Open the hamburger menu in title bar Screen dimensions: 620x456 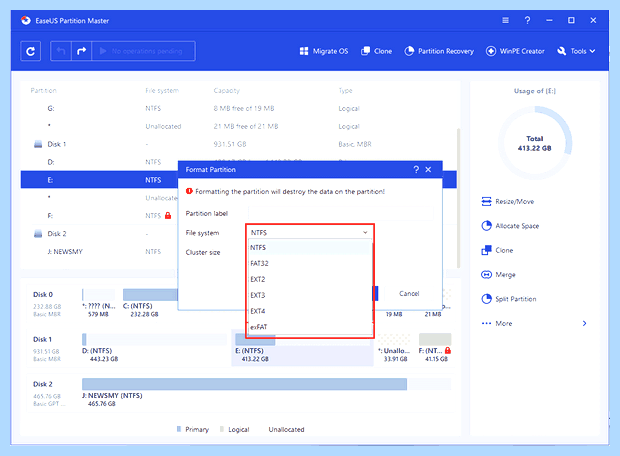pyautogui.click(x=505, y=20)
